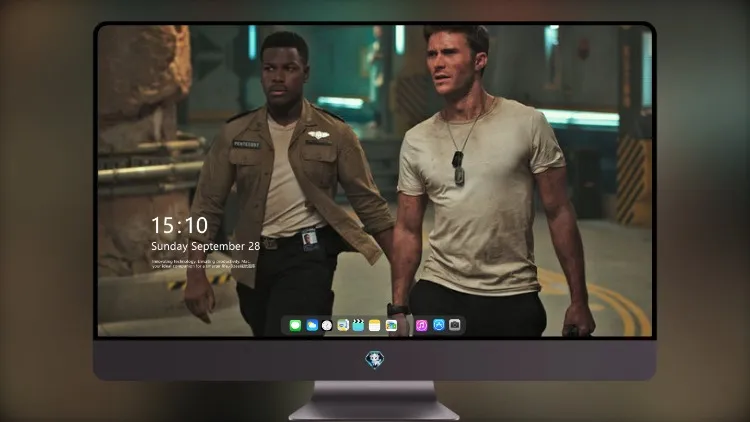Open the yellow Notes app in dock
750x422 pixels.
[x=375, y=325]
